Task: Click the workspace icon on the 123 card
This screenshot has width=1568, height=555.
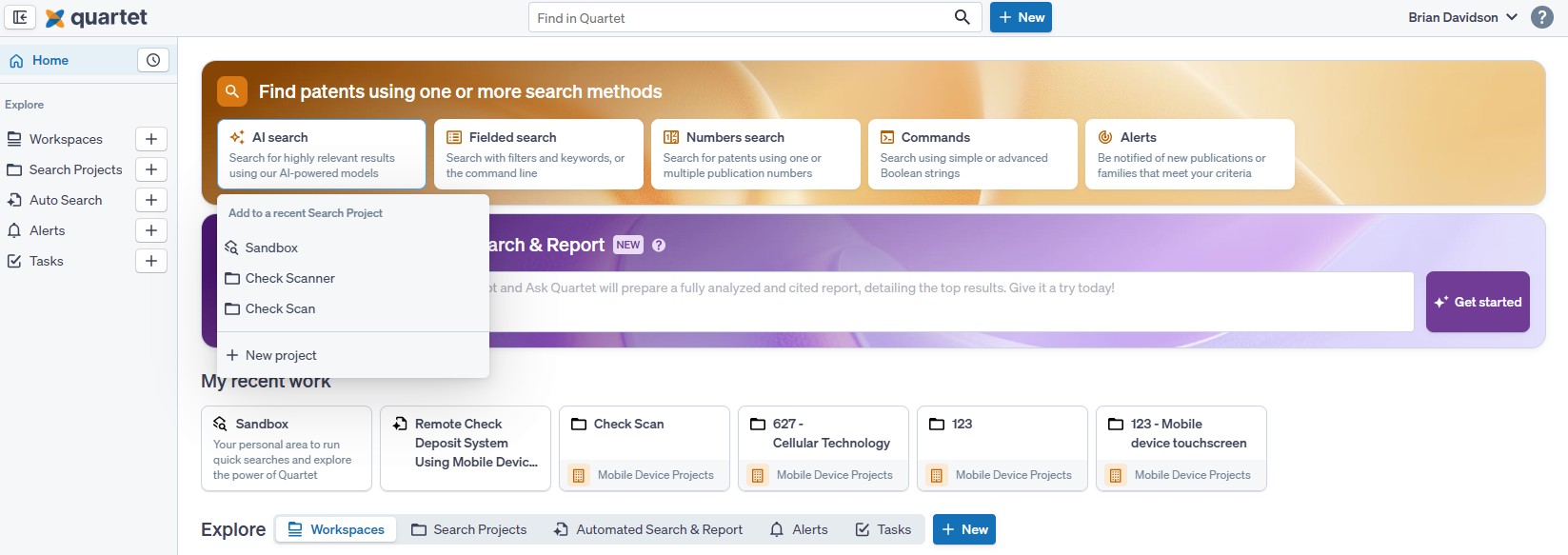Action: tap(936, 475)
